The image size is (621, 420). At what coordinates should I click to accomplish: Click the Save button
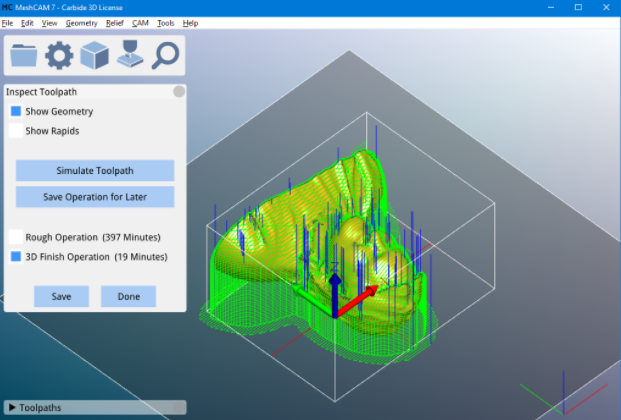(x=61, y=296)
